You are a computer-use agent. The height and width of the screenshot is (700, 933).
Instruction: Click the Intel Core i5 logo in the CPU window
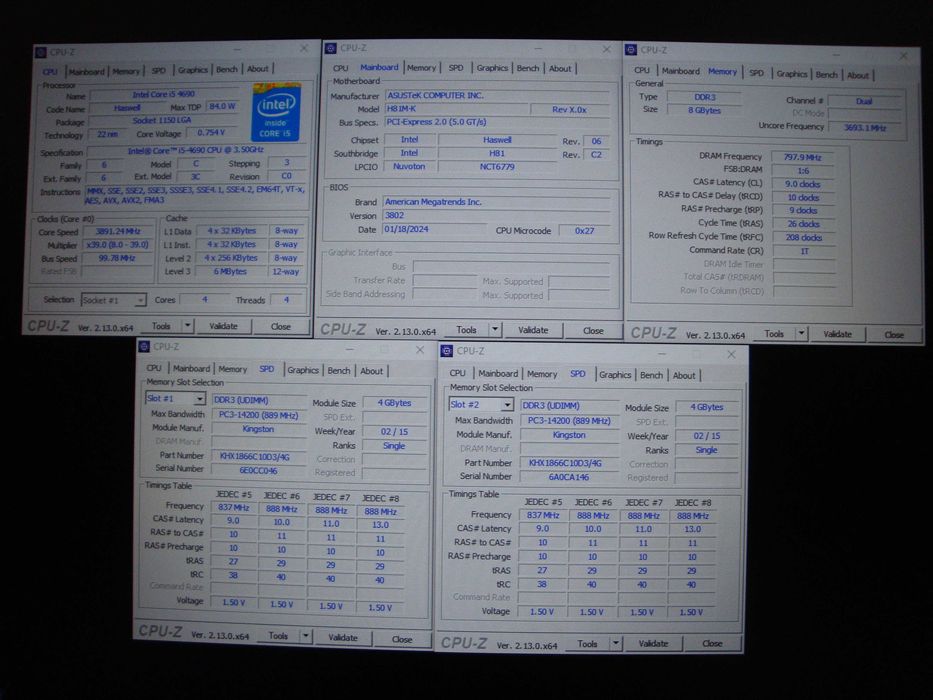[x=276, y=112]
